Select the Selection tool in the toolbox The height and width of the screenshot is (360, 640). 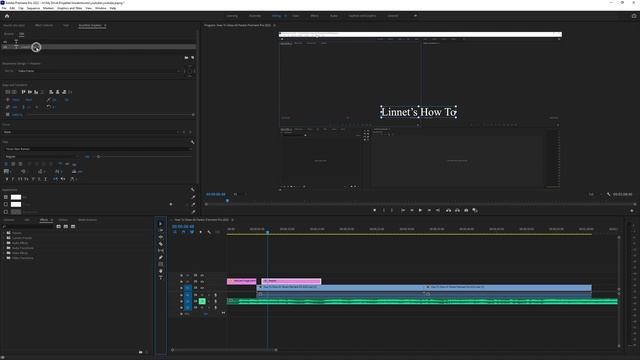pyautogui.click(x=160, y=224)
